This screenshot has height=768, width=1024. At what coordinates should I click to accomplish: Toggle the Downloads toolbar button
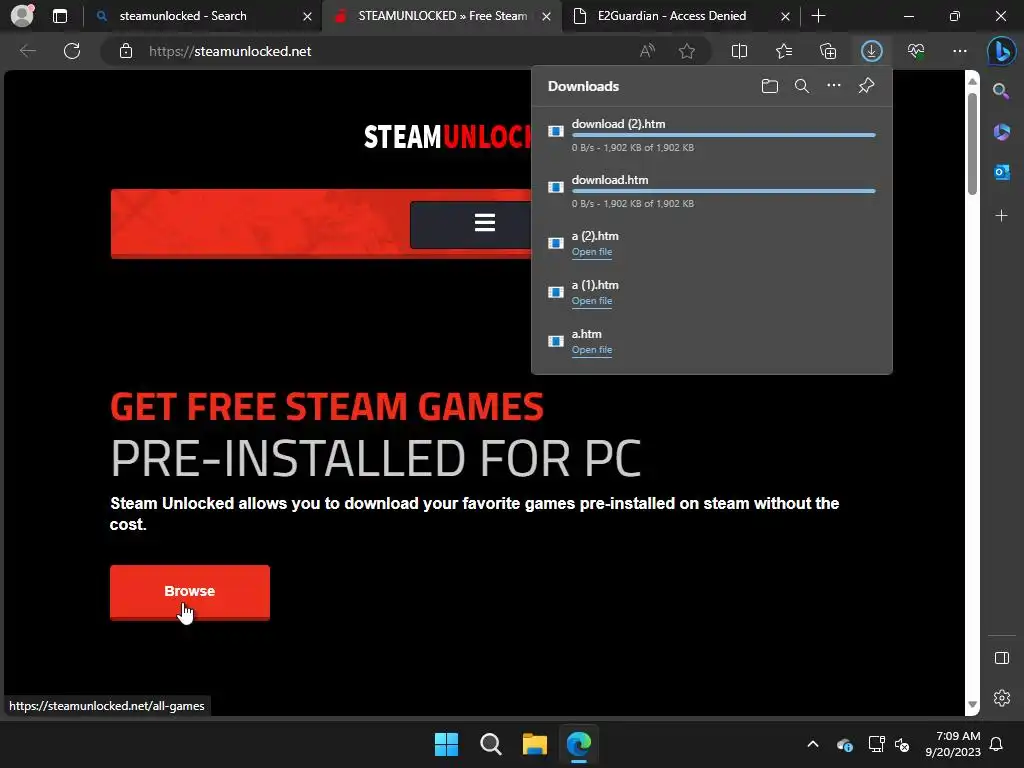(872, 51)
